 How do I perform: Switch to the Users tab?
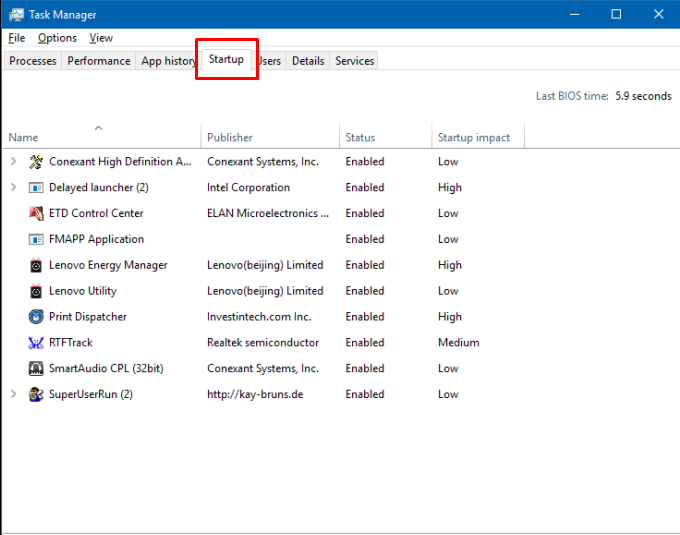pyautogui.click(x=269, y=61)
